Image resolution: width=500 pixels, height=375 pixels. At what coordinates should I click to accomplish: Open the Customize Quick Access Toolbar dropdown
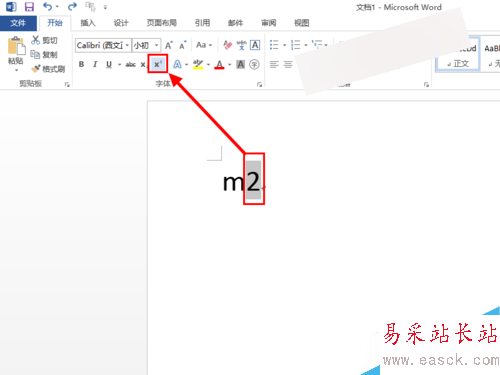[x=105, y=7]
